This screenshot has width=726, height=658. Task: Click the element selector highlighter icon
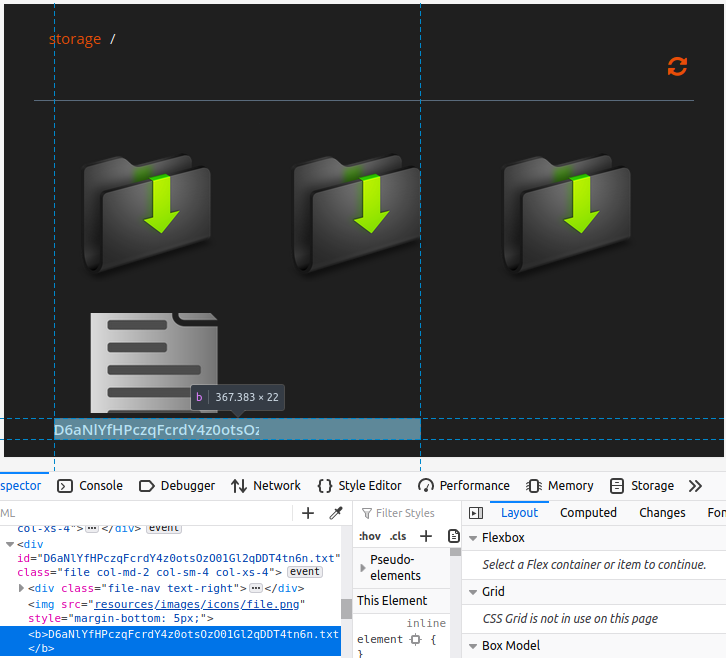pos(416,639)
